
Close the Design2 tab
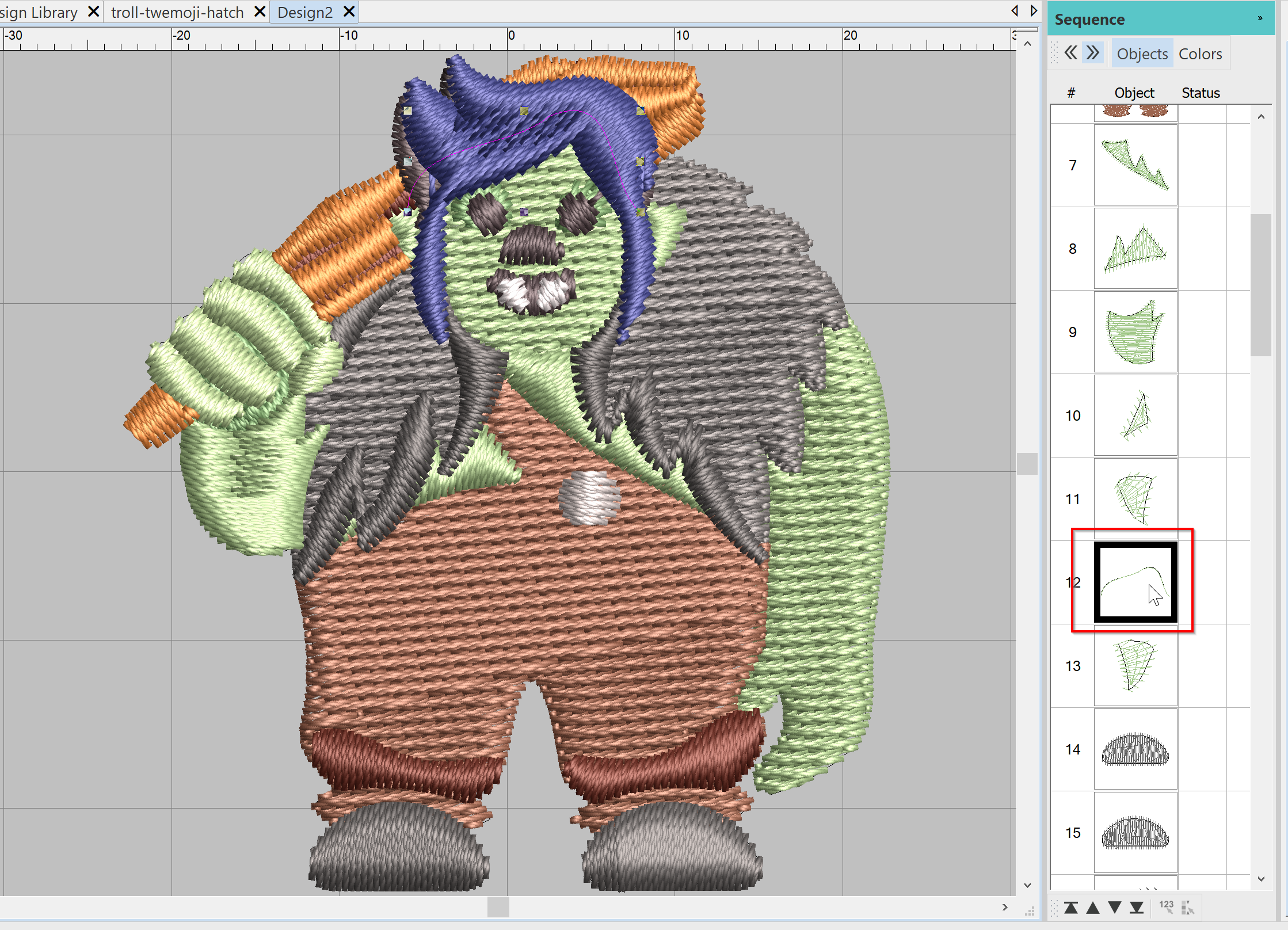pos(349,12)
